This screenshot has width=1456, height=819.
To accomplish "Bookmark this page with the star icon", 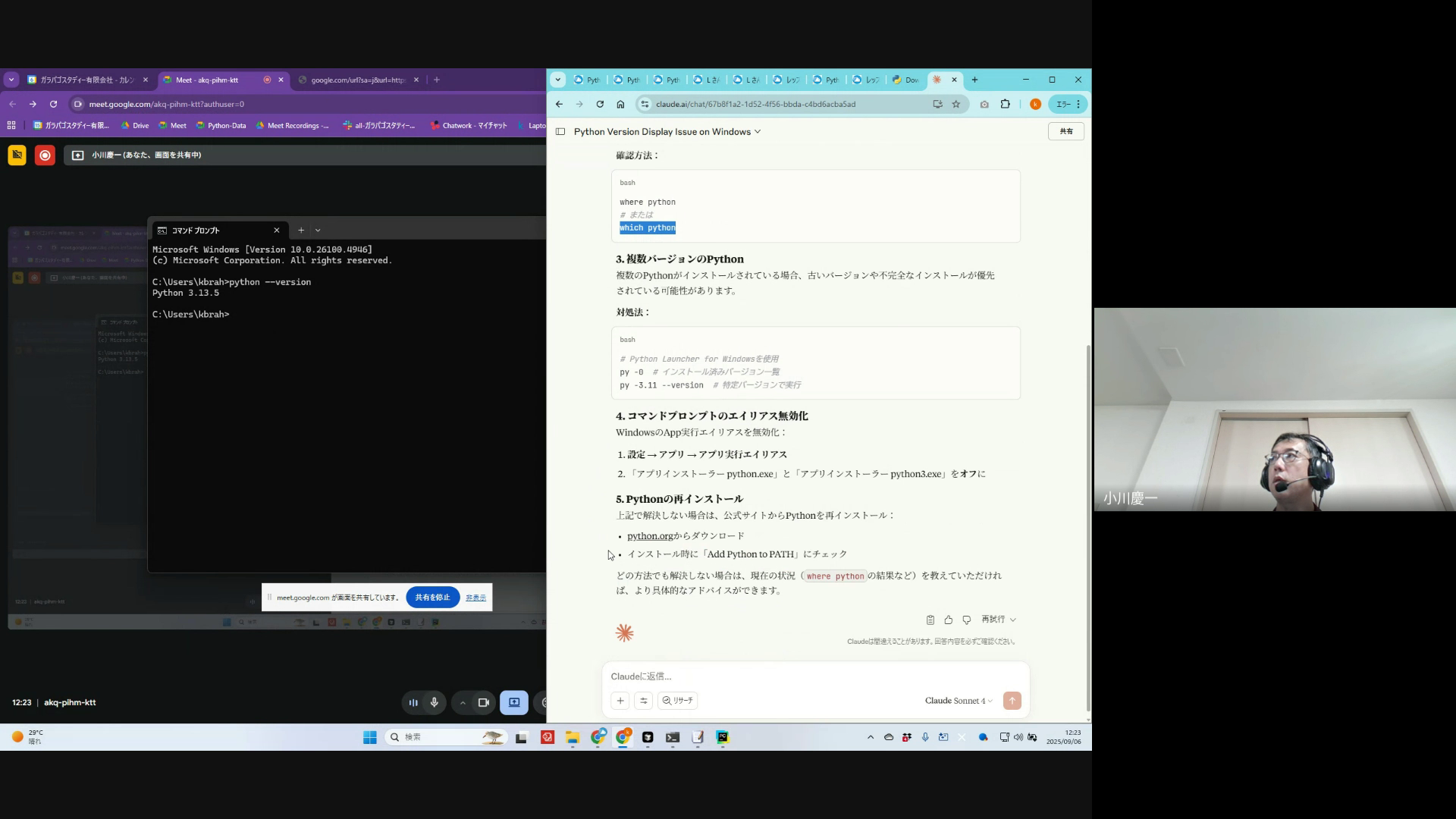I will pyautogui.click(x=955, y=104).
